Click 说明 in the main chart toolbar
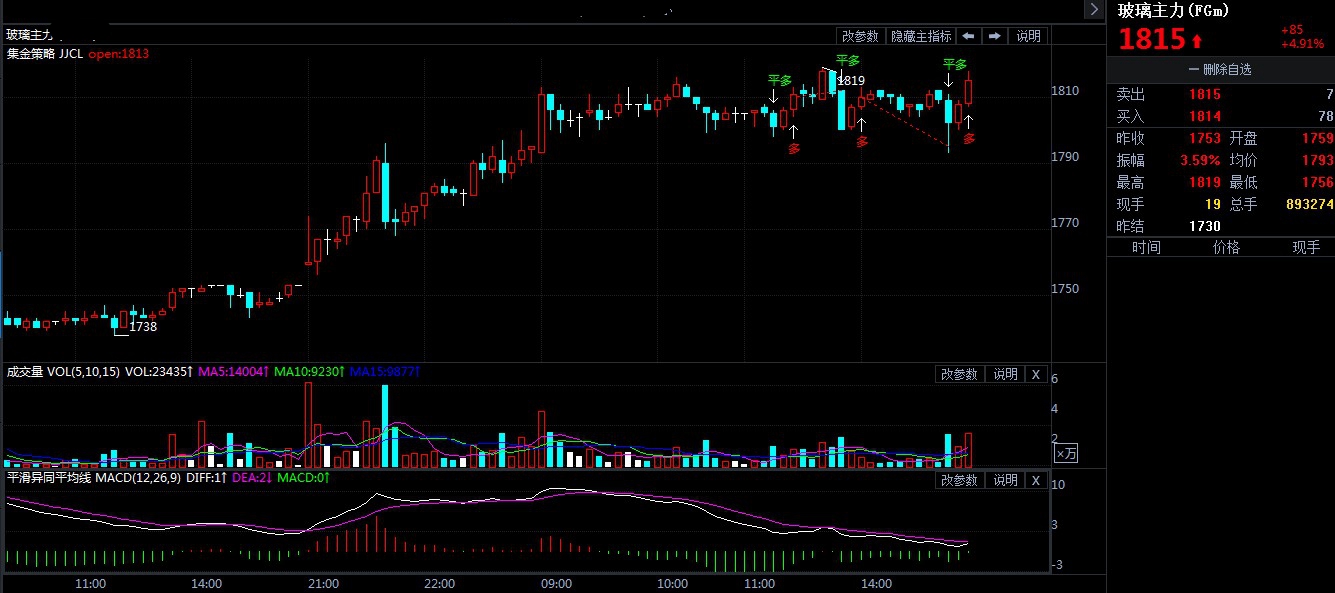 tap(1028, 36)
